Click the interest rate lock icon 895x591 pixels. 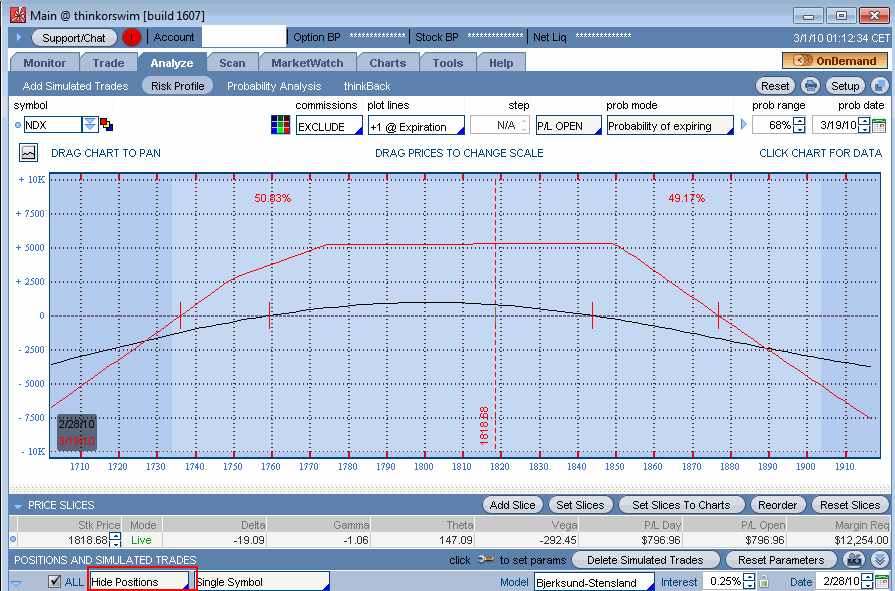tap(763, 582)
